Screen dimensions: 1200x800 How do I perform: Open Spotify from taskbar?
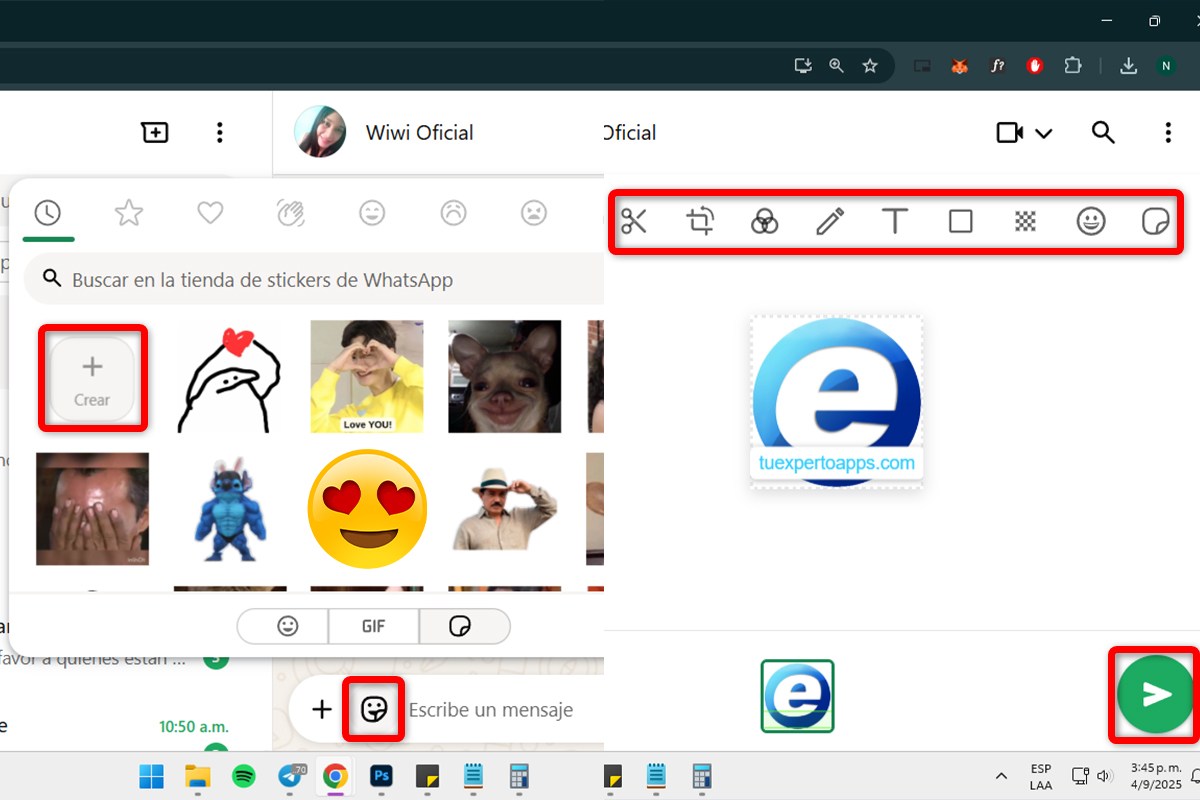[x=243, y=776]
